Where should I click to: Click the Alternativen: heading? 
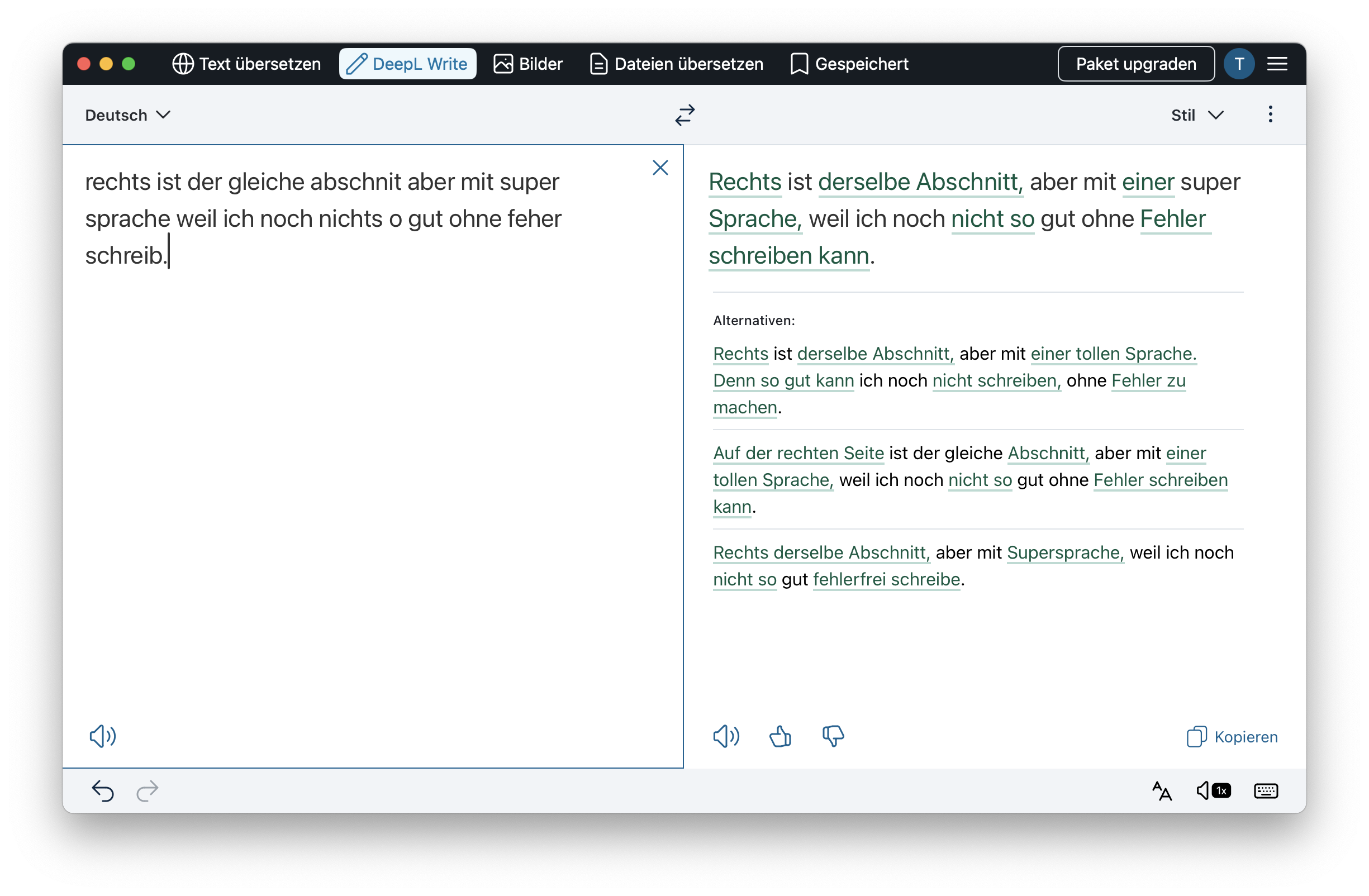pyautogui.click(x=754, y=320)
